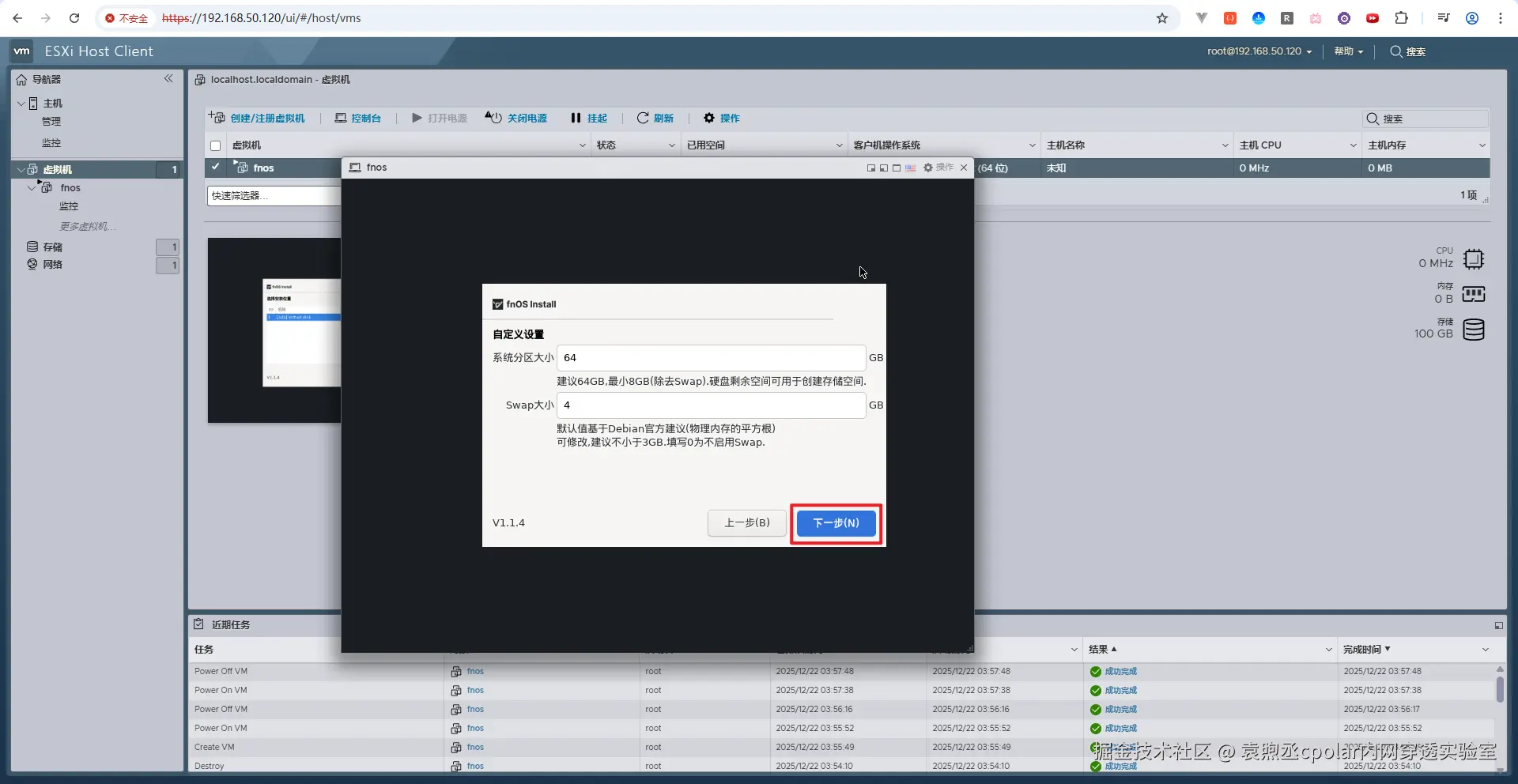Click the pink TV extension icon
The image size is (1518, 784).
[1316, 18]
